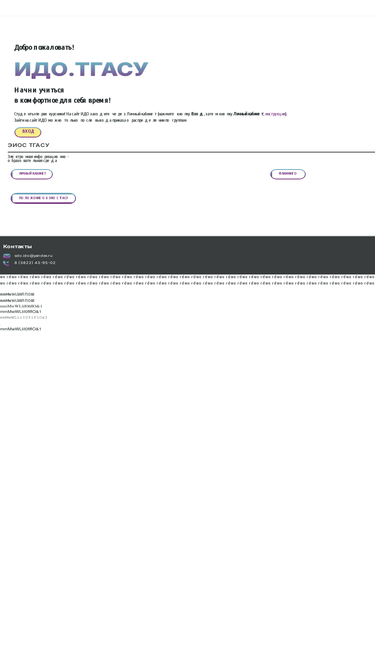Click the first text line below repeated row

coord(17,294)
